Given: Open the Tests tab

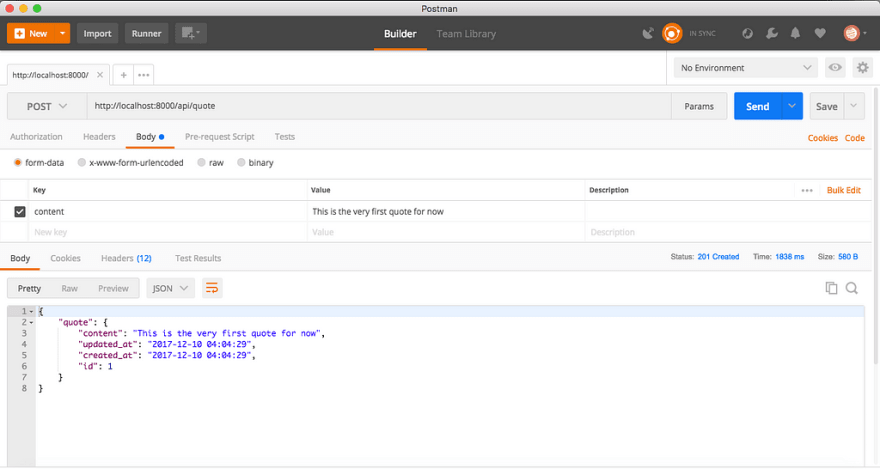Looking at the screenshot, I should pos(285,137).
